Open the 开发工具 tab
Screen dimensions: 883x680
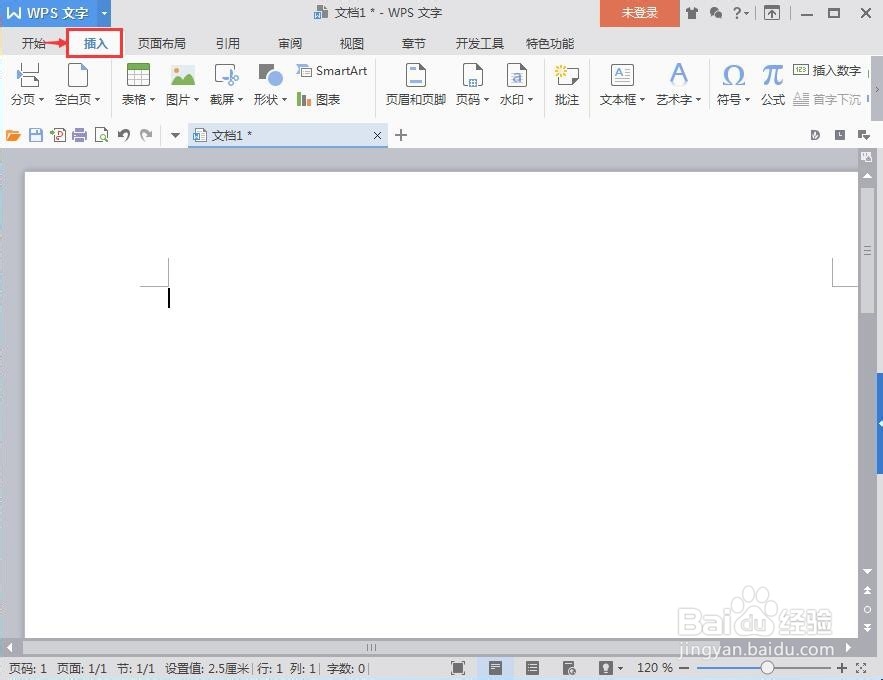pos(479,43)
